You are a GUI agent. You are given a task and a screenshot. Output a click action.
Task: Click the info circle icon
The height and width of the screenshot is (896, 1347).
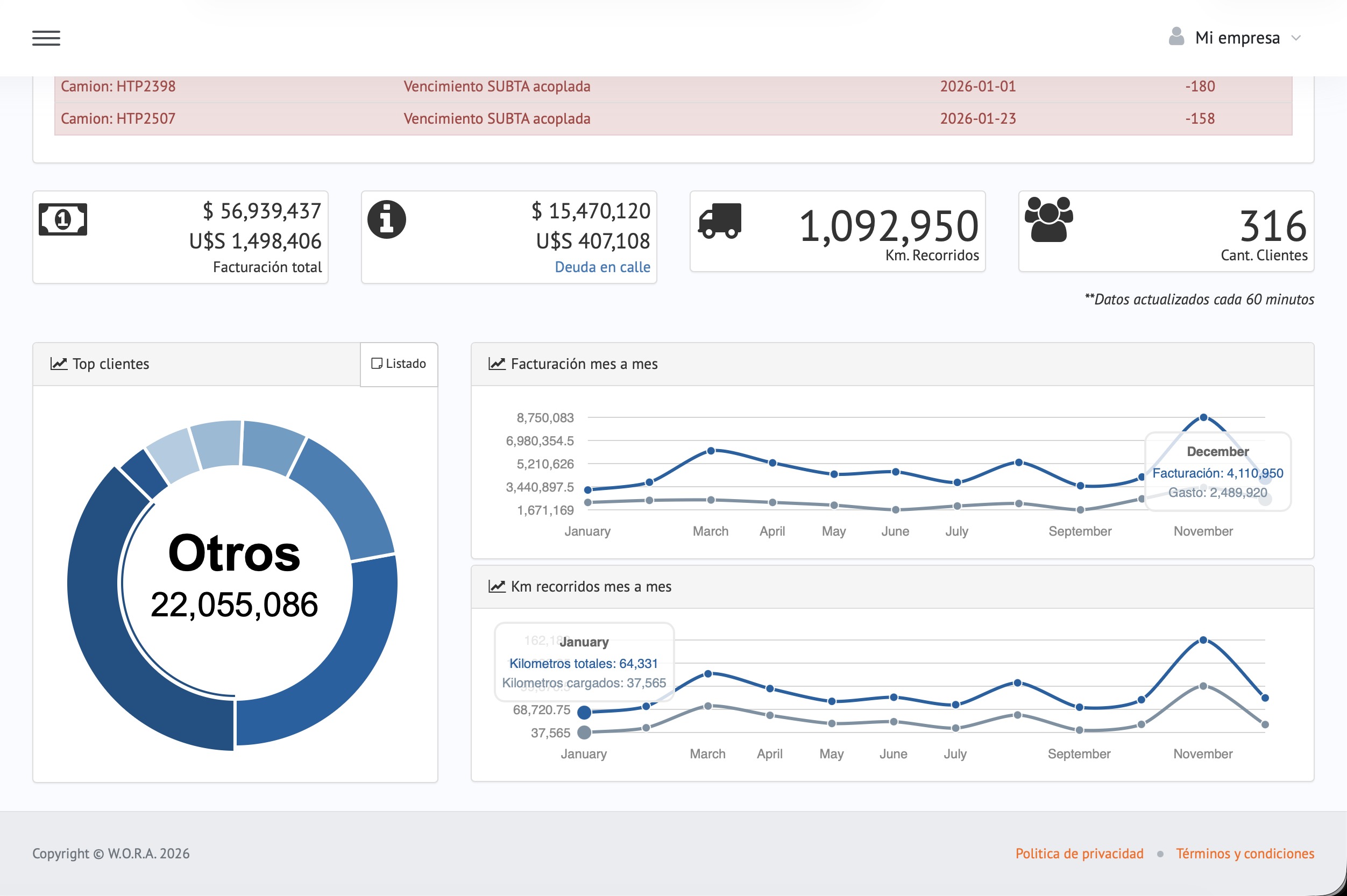coord(387,219)
